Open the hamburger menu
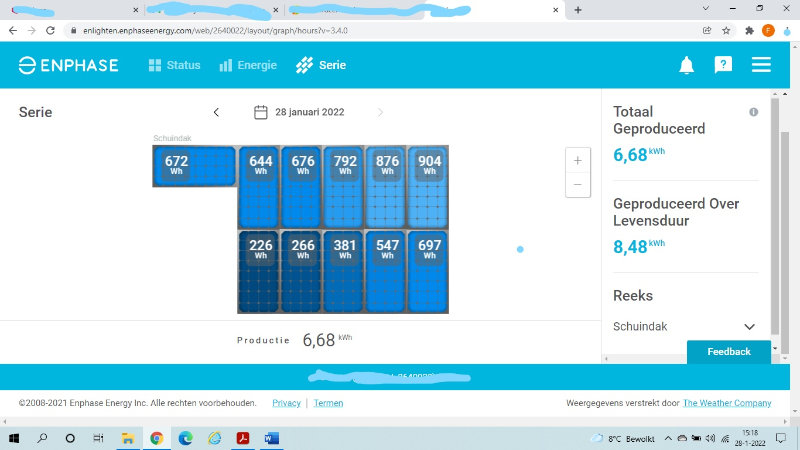800x450 pixels. pyautogui.click(x=761, y=65)
